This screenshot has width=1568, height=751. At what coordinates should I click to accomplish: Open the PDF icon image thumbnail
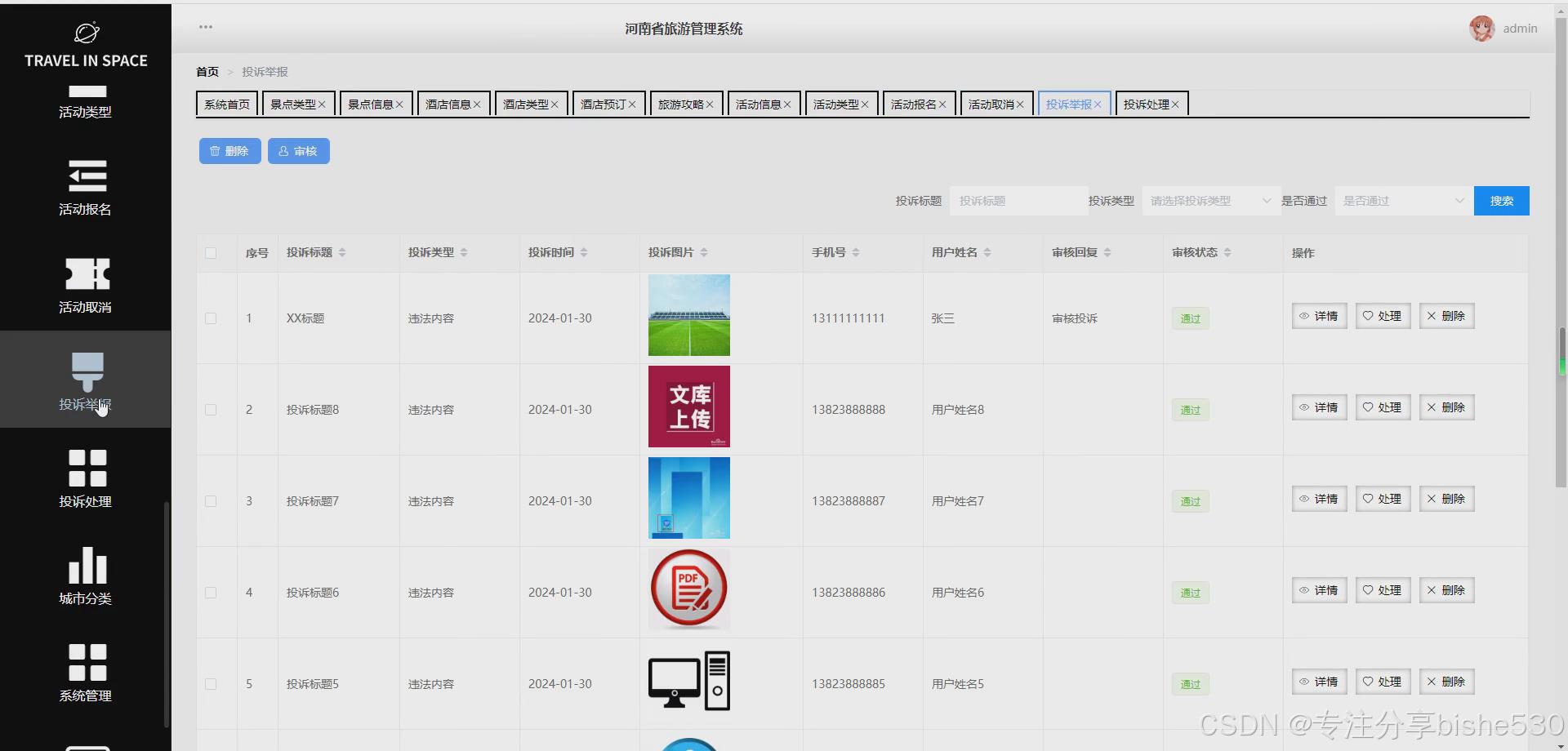point(689,589)
